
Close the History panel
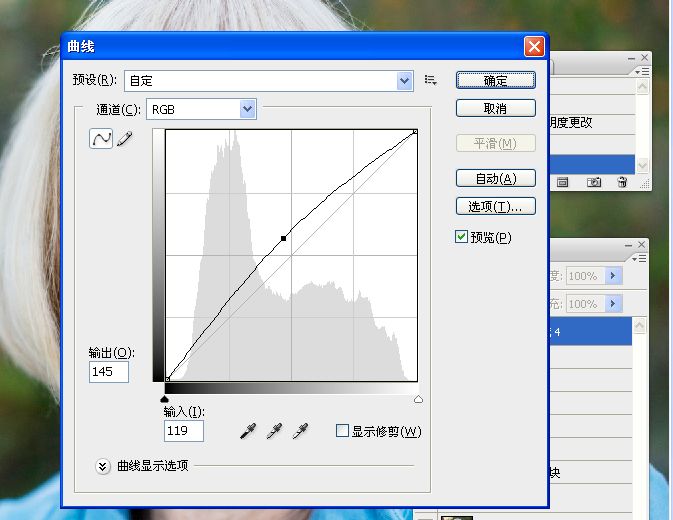[645, 57]
